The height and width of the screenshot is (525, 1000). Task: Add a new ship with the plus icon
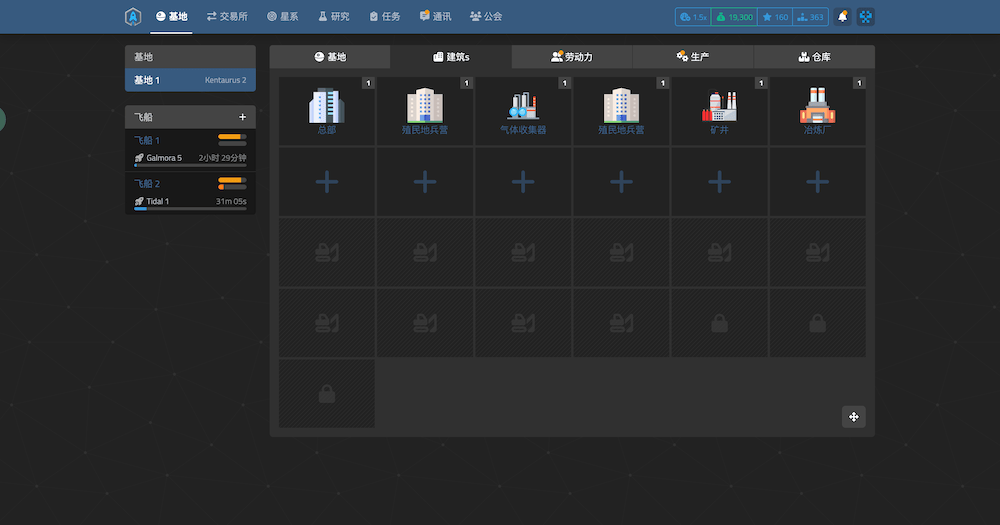(242, 117)
